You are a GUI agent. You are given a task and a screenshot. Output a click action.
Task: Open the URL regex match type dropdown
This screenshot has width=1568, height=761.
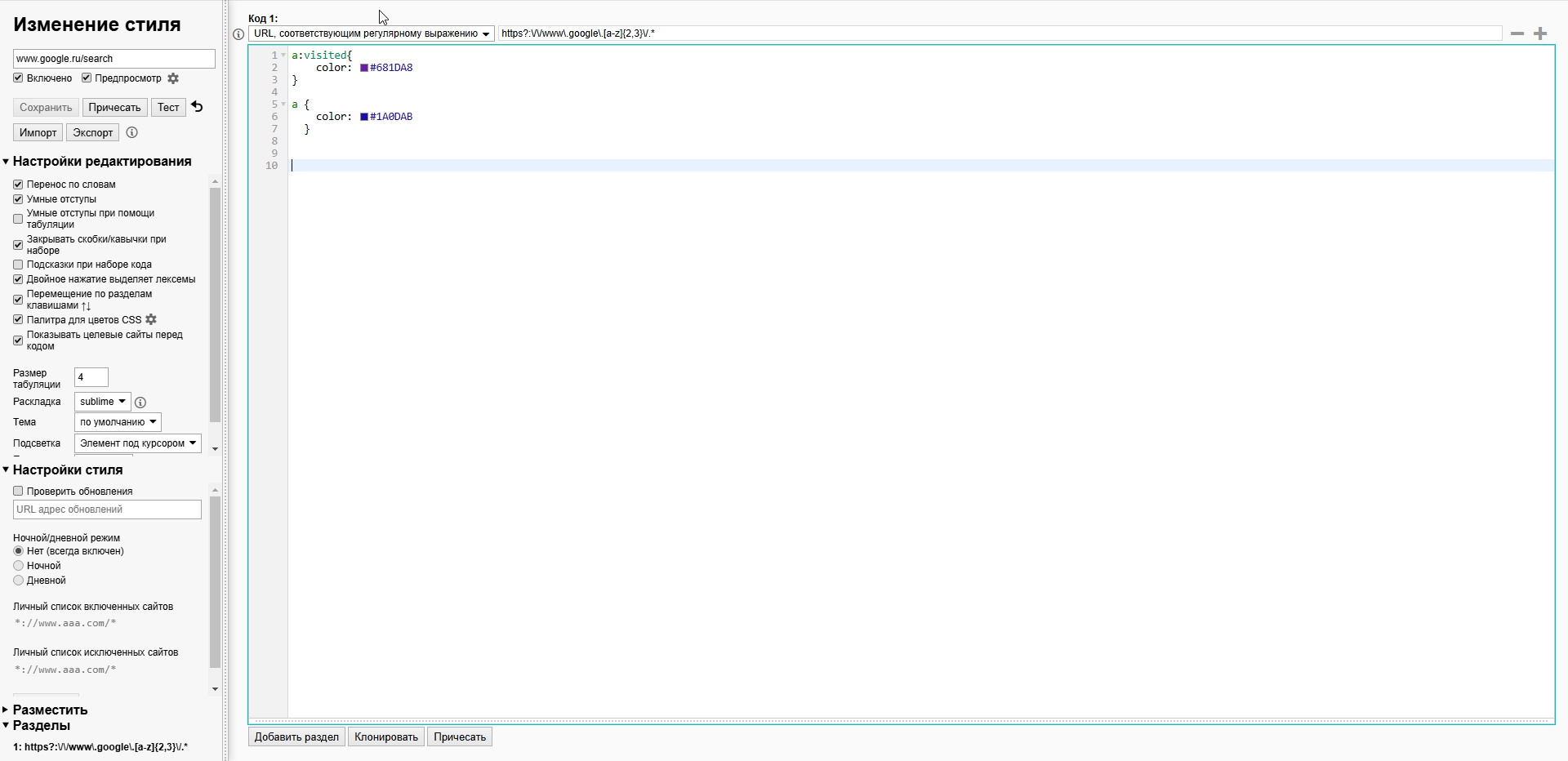pyautogui.click(x=371, y=33)
